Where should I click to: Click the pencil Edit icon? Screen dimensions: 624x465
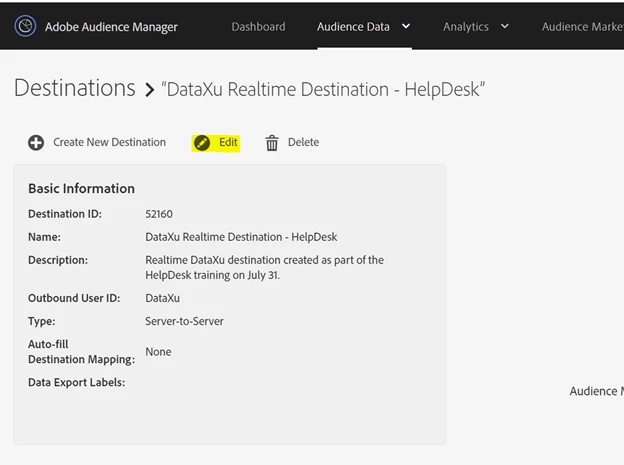pos(202,143)
